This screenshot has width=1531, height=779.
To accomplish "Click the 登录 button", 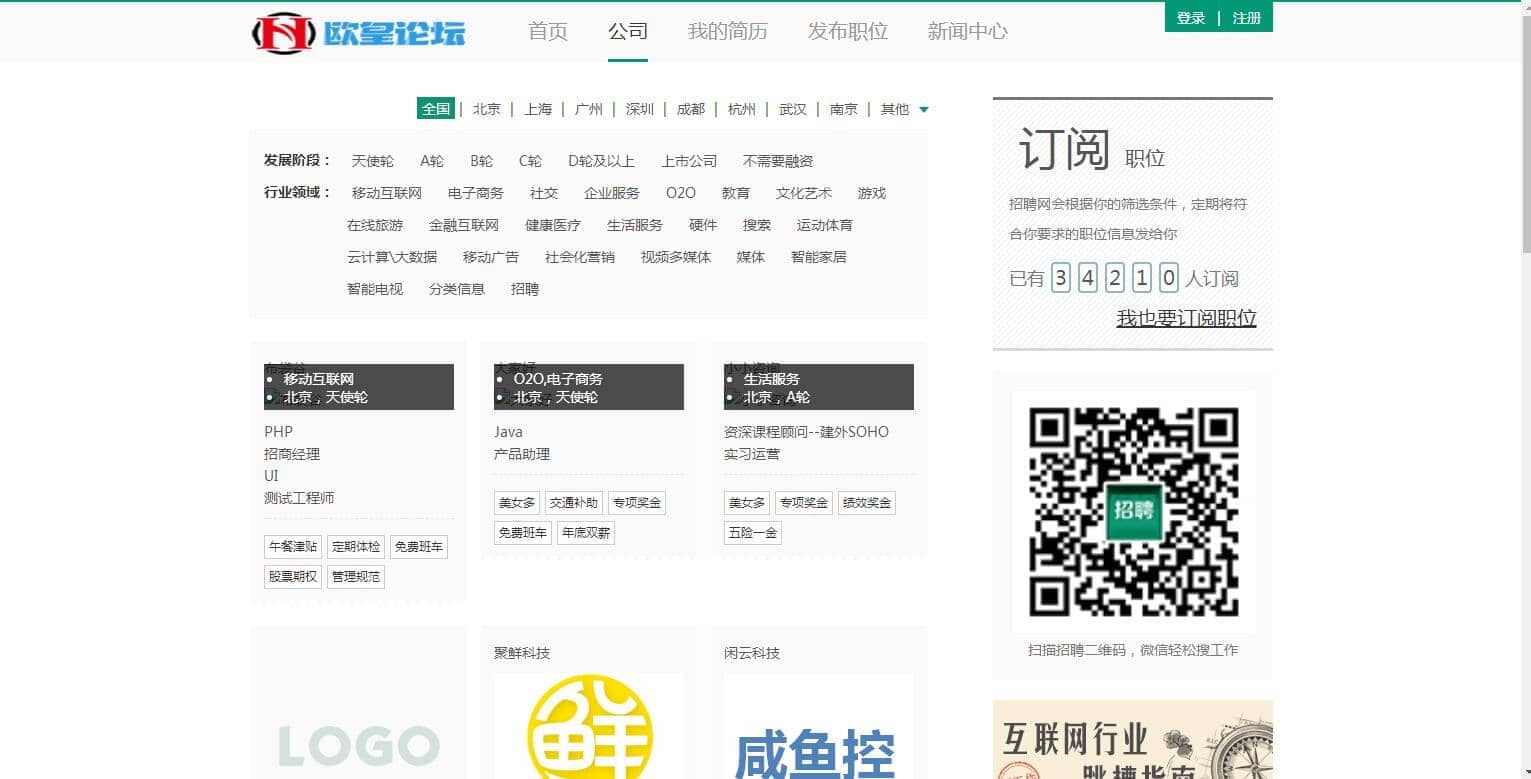I will pos(1191,18).
